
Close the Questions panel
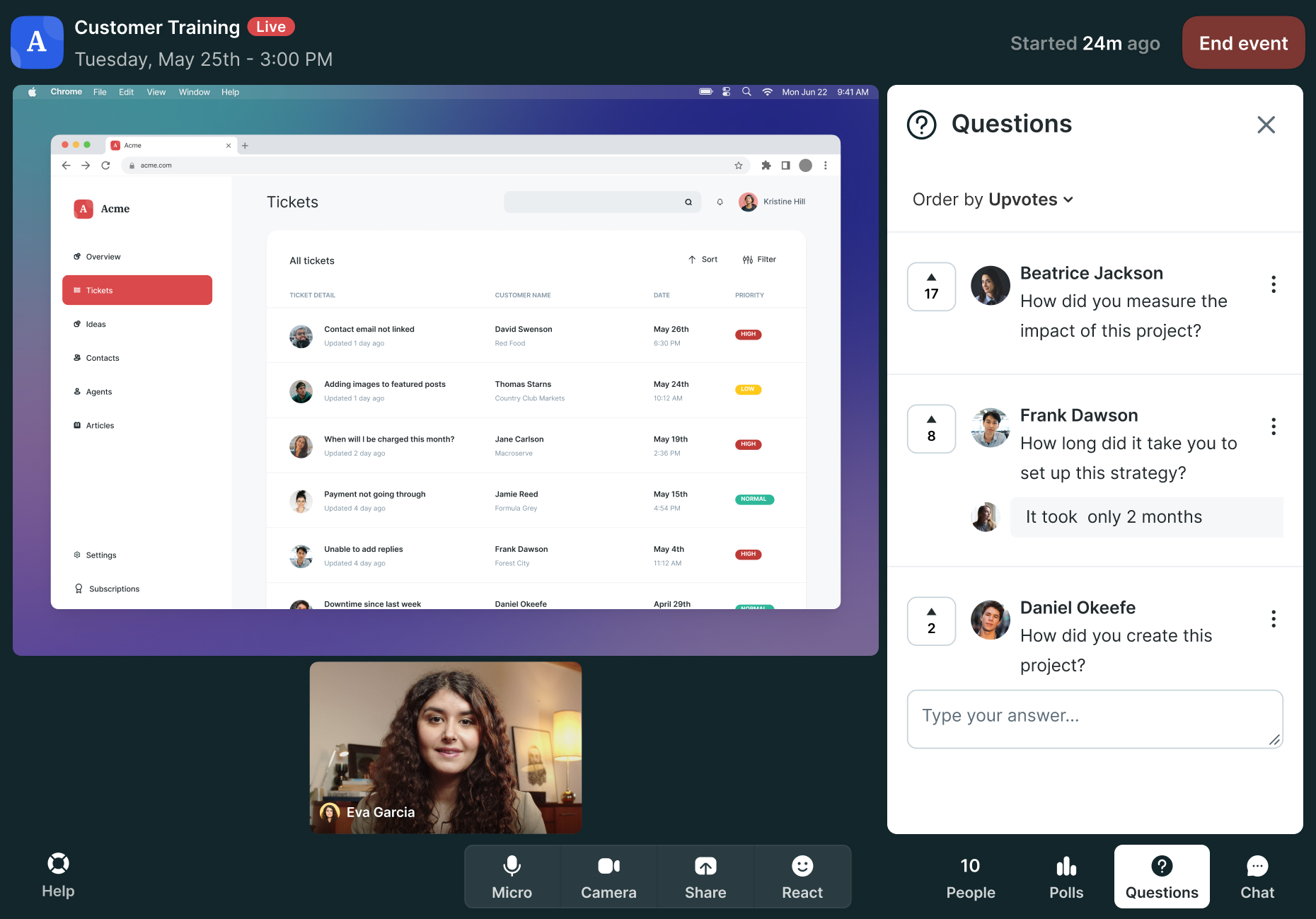[1266, 125]
